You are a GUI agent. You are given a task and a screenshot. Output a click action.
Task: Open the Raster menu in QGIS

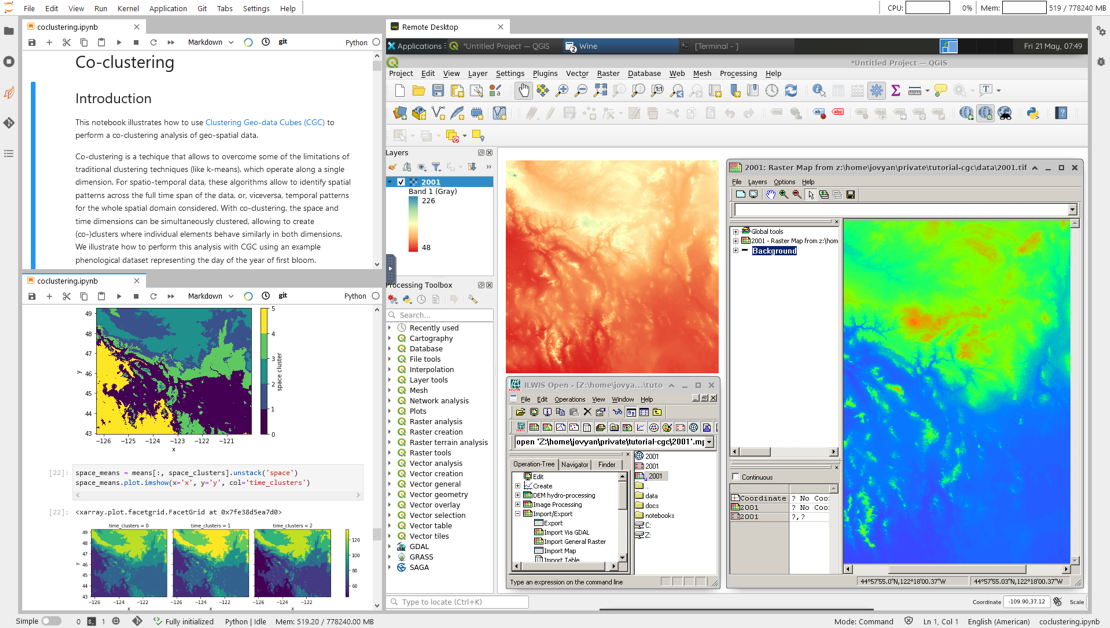[x=607, y=73]
